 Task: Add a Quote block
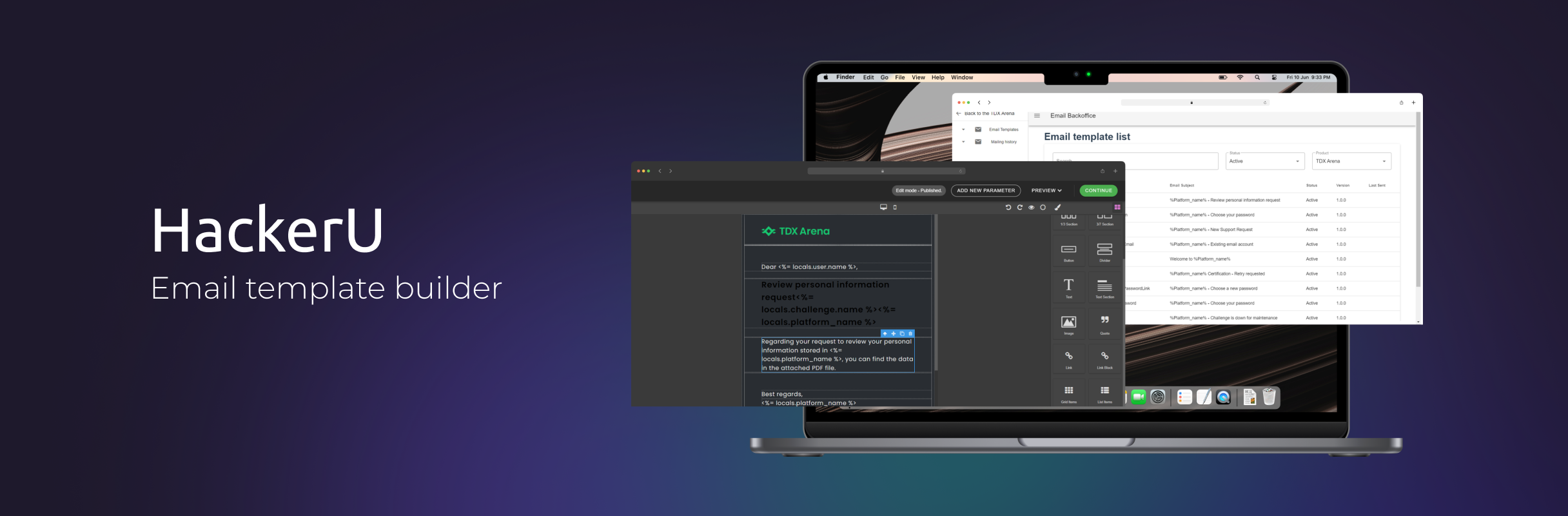tap(1105, 324)
